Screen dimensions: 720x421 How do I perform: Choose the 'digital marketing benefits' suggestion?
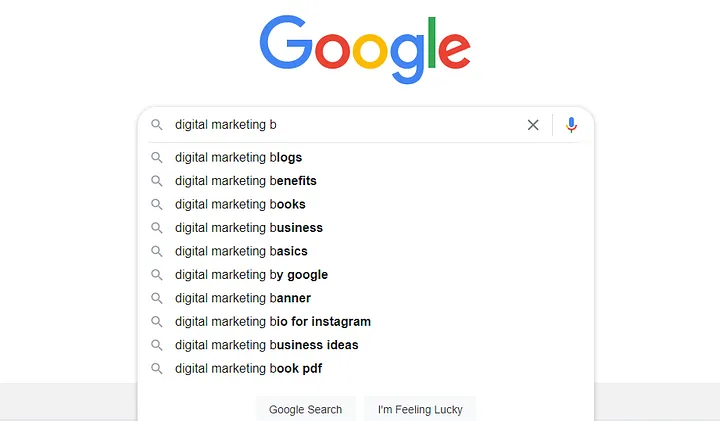point(245,181)
